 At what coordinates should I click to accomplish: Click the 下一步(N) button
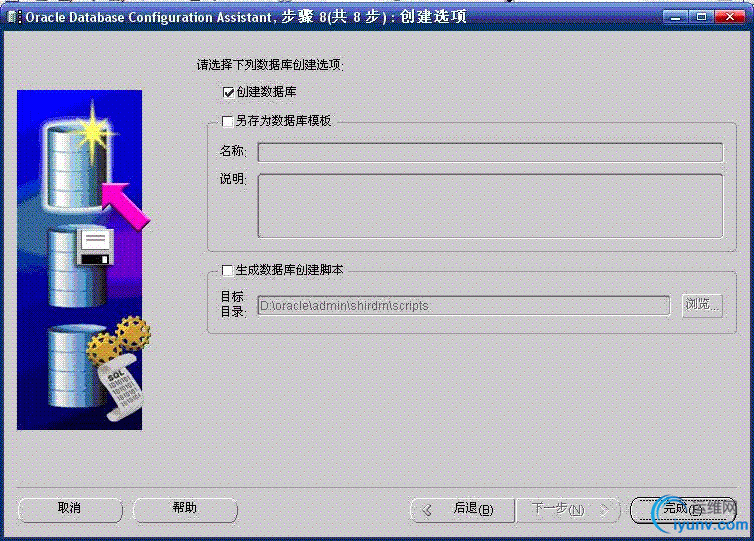coord(568,510)
